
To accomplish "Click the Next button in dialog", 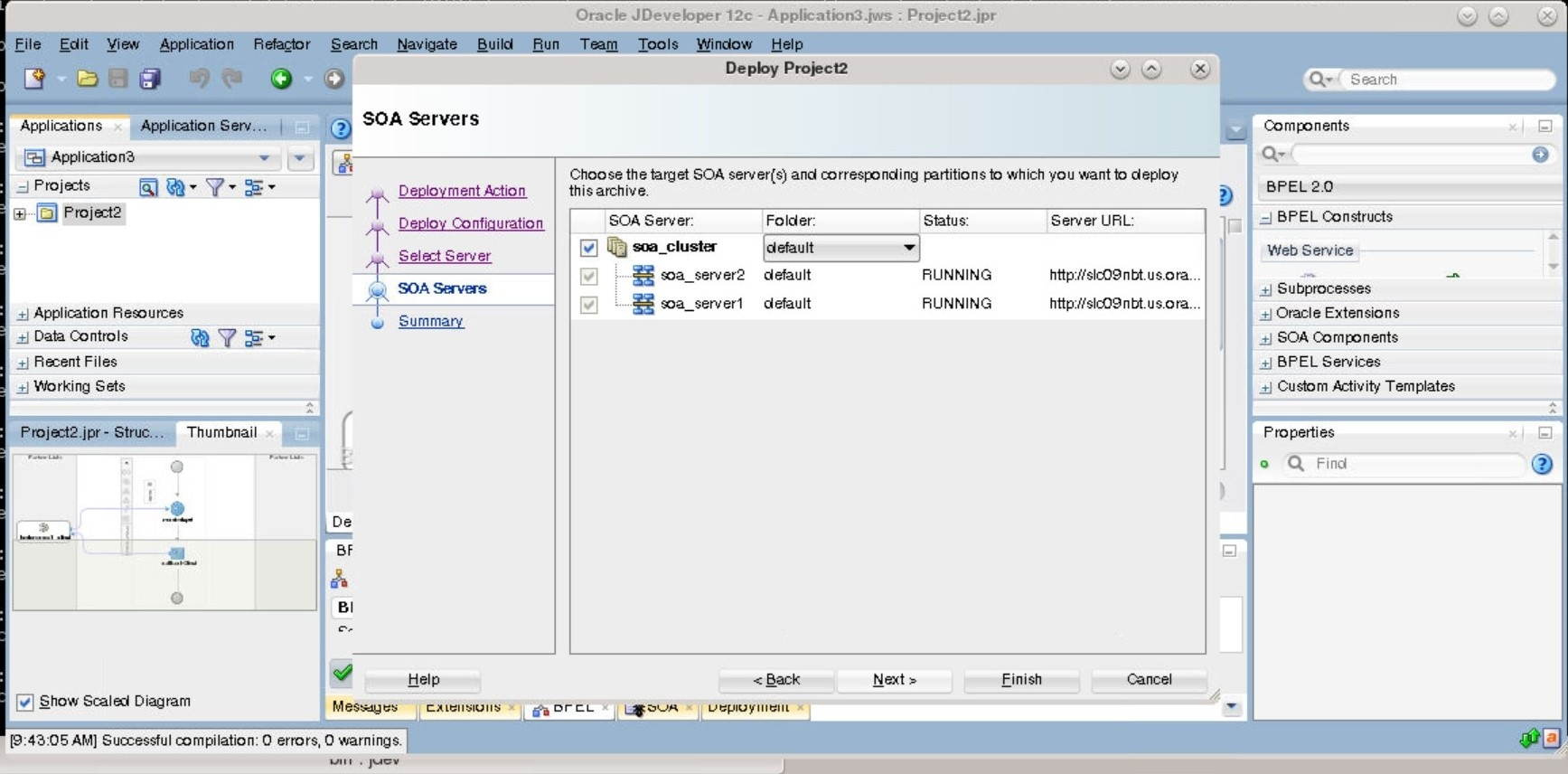I will [895, 680].
